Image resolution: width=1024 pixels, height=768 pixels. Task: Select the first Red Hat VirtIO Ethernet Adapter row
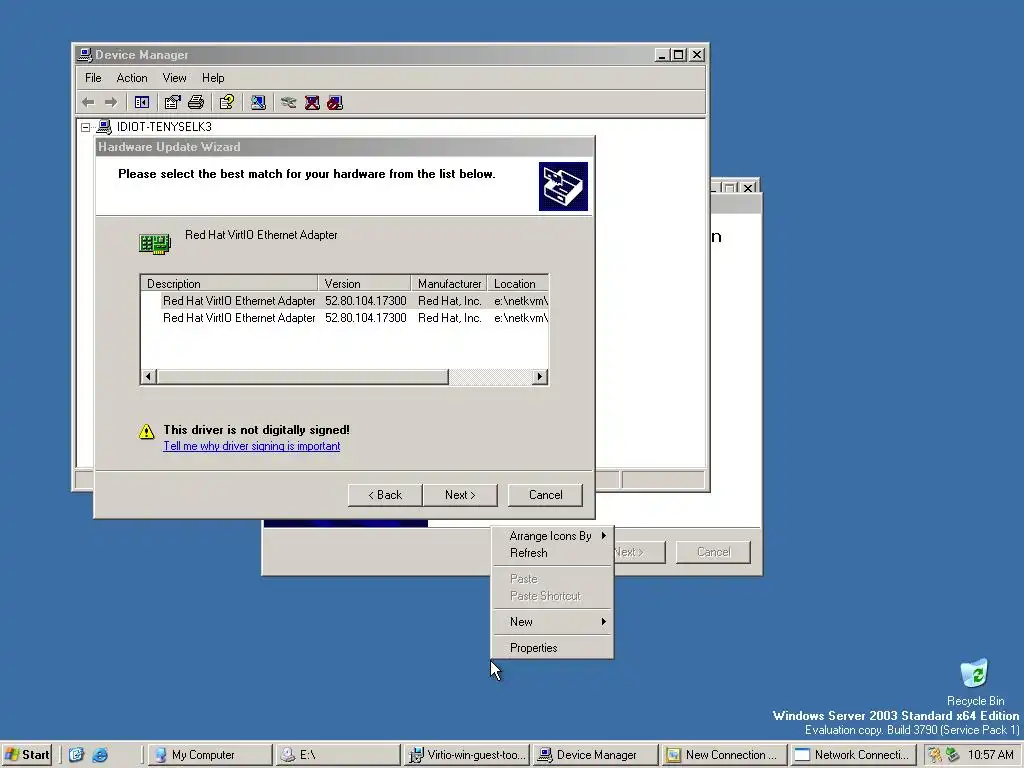344,300
